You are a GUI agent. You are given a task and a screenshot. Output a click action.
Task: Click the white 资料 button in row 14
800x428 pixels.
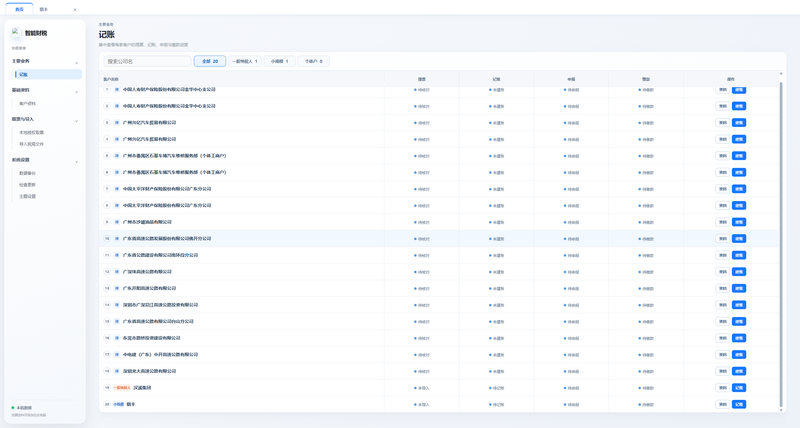click(722, 305)
